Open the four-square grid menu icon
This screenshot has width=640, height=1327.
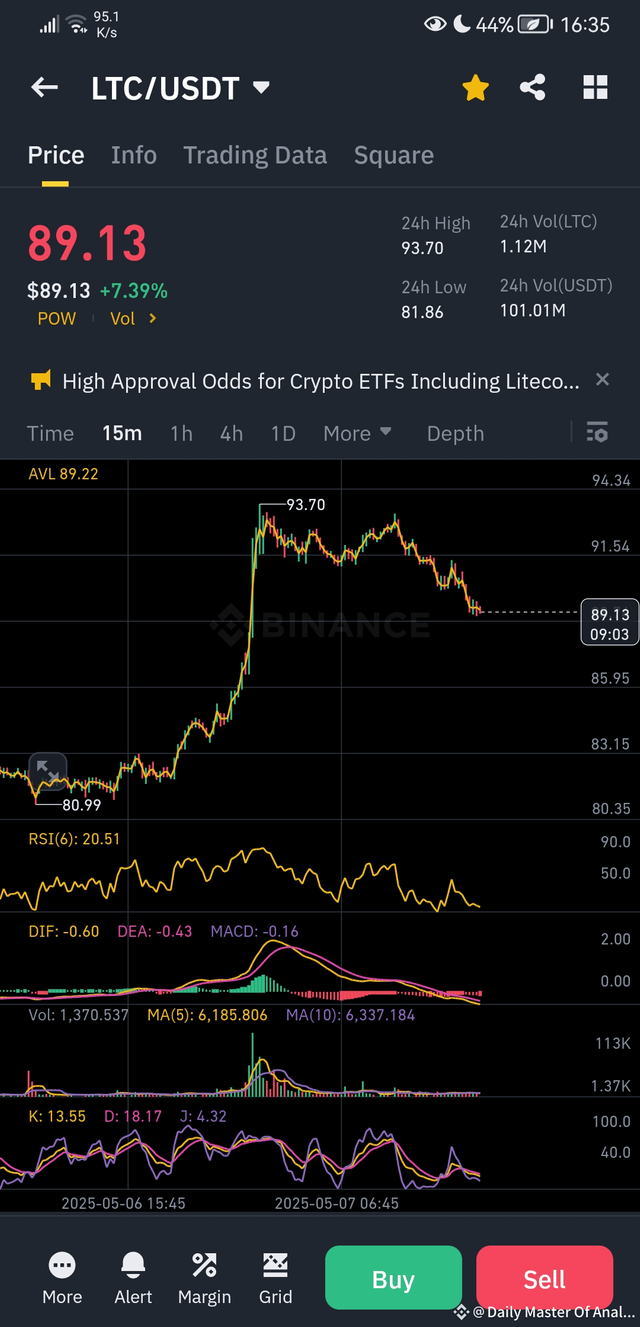click(595, 88)
